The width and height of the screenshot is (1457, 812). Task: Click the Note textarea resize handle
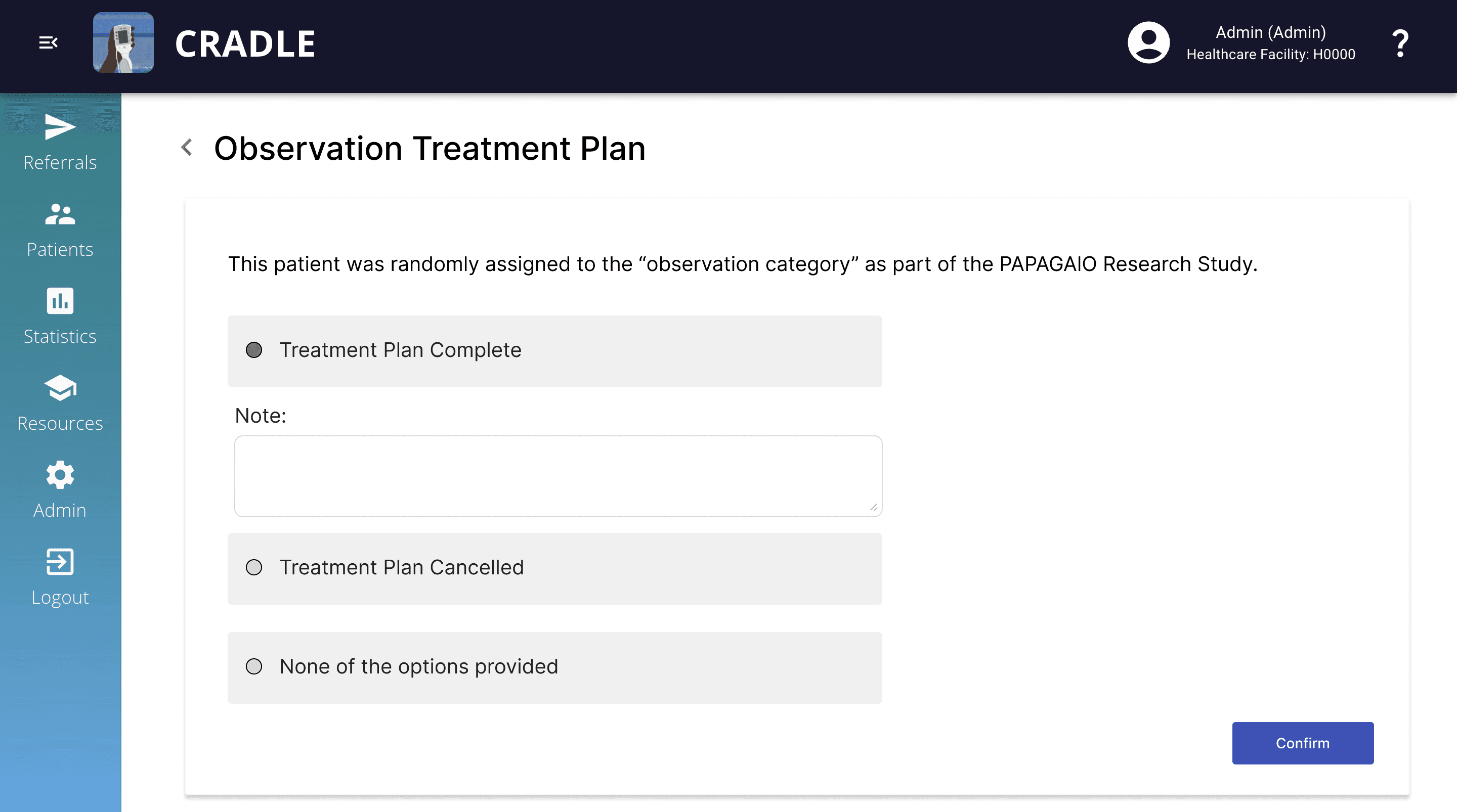[874, 508]
